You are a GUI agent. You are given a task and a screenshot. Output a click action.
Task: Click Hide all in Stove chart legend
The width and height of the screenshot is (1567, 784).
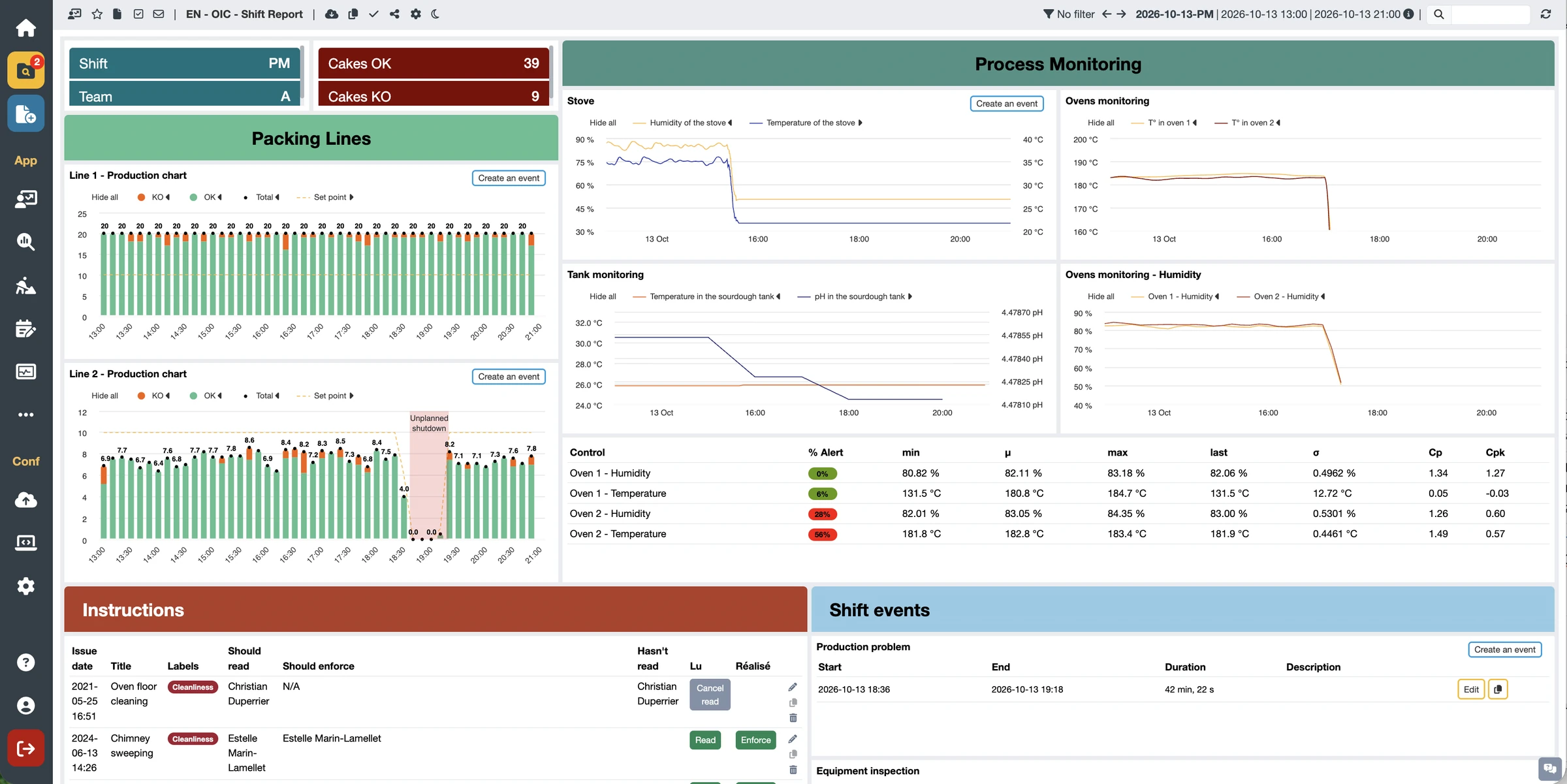[x=603, y=123]
